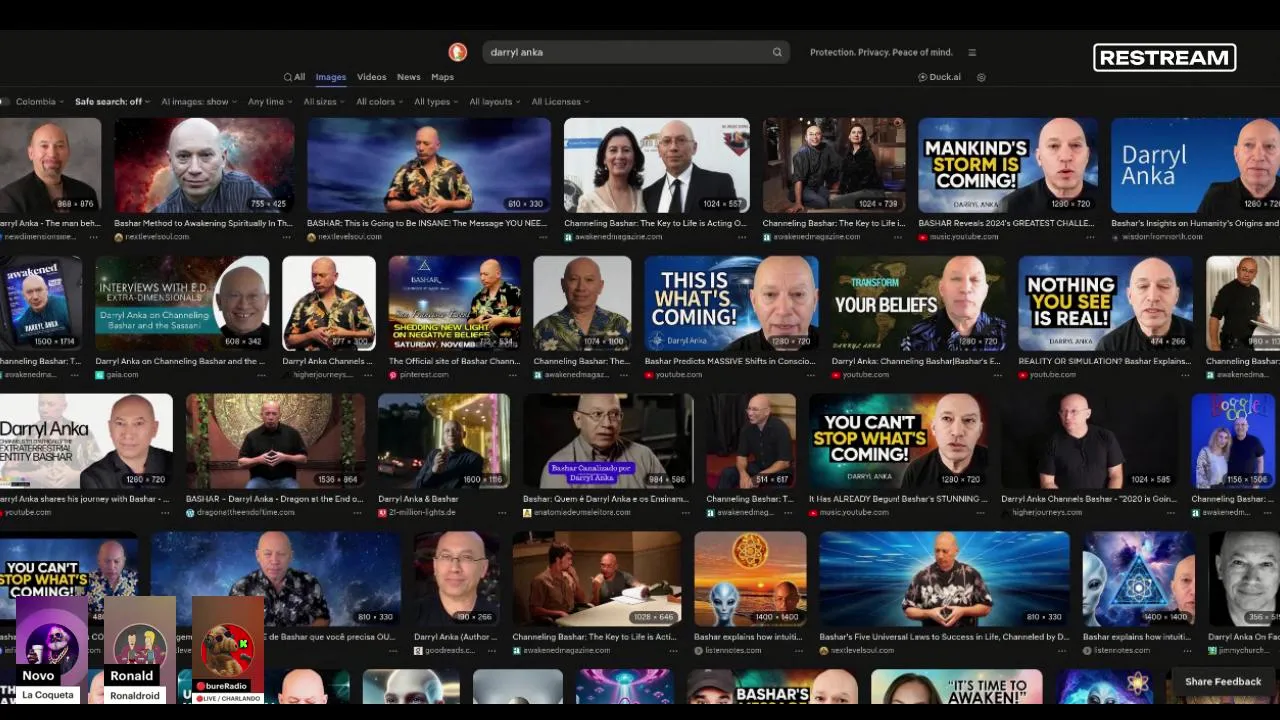Click 'Protection. Privacy. Peace of mind.' link
Screen dimensions: 1280x720
pos(881,52)
